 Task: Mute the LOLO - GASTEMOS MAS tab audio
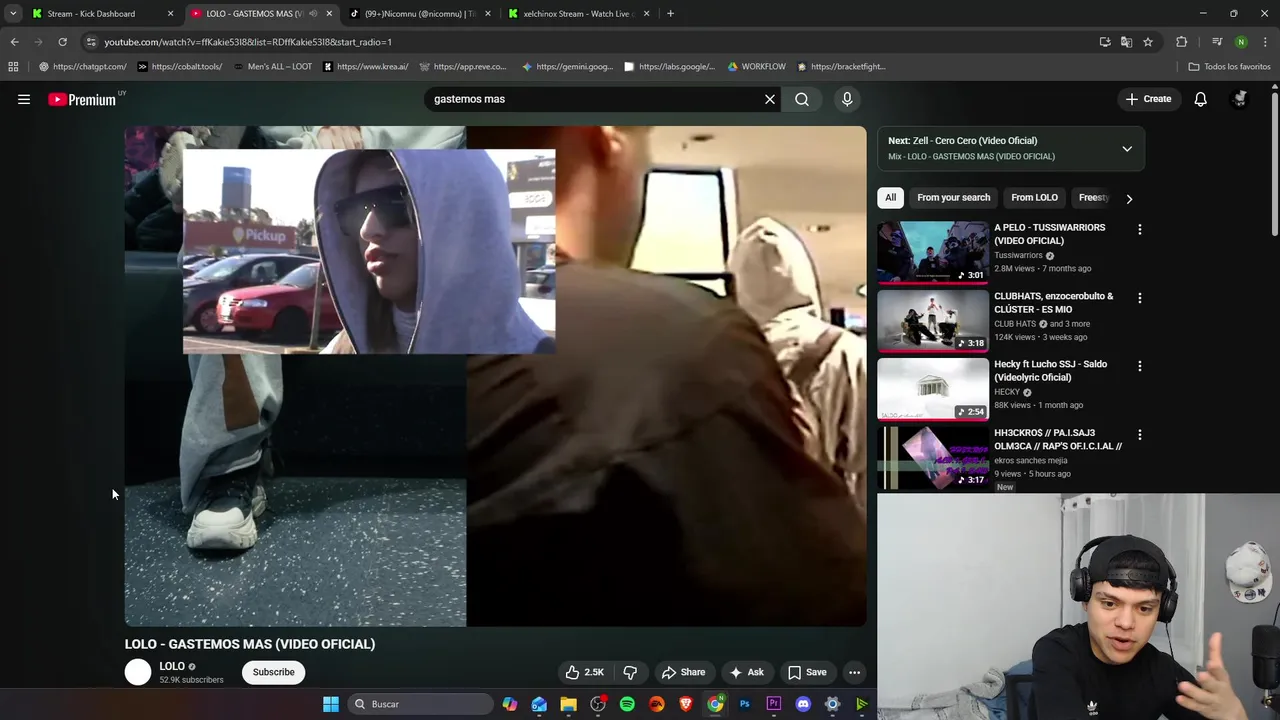[x=313, y=14]
